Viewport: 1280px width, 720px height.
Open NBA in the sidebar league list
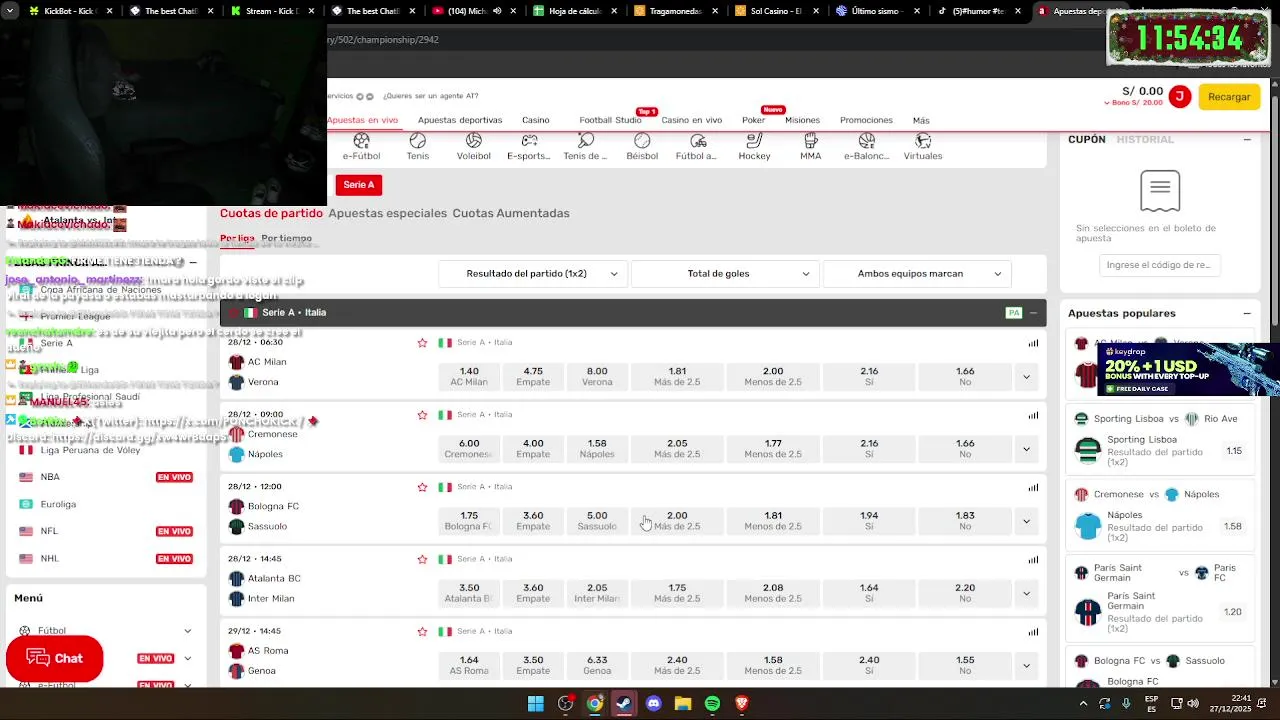coord(50,477)
